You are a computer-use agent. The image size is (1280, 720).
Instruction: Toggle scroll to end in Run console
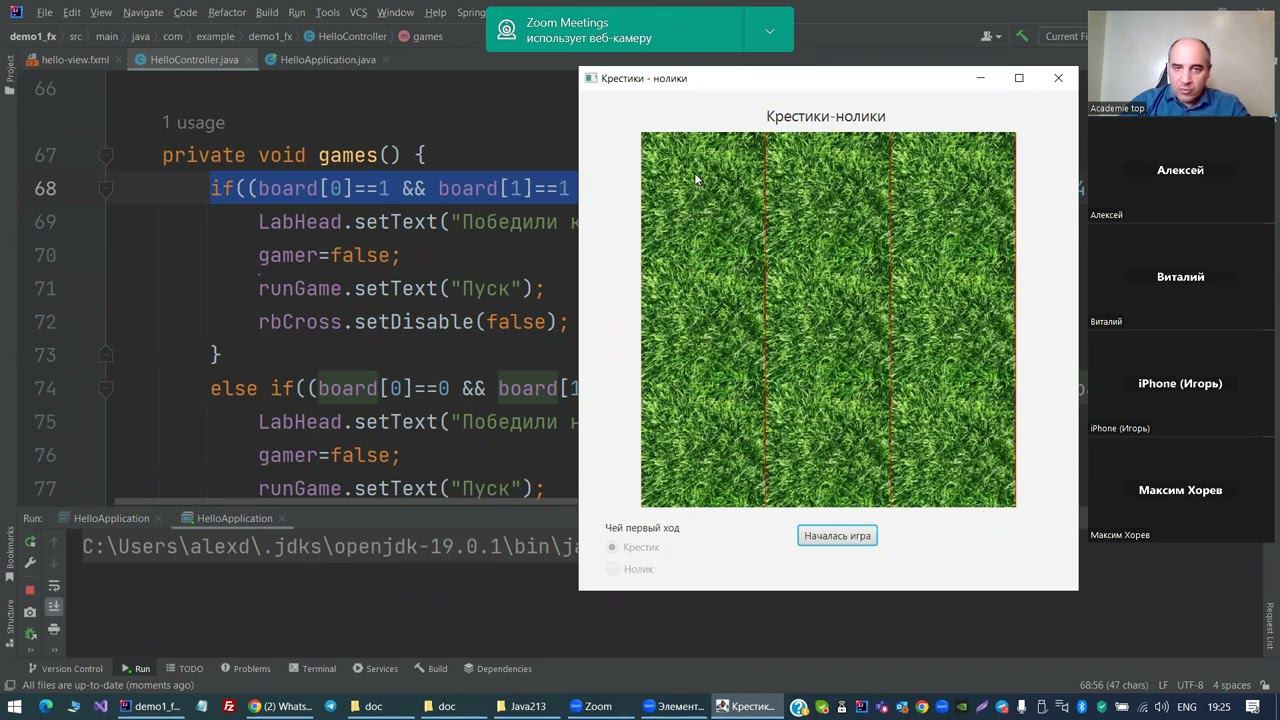click(54, 607)
